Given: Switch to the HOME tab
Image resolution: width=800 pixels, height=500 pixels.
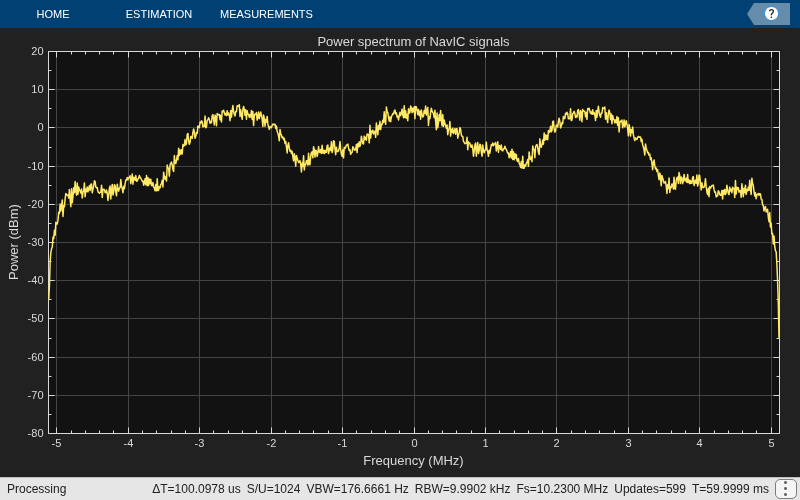Looking at the screenshot, I should click(53, 14).
